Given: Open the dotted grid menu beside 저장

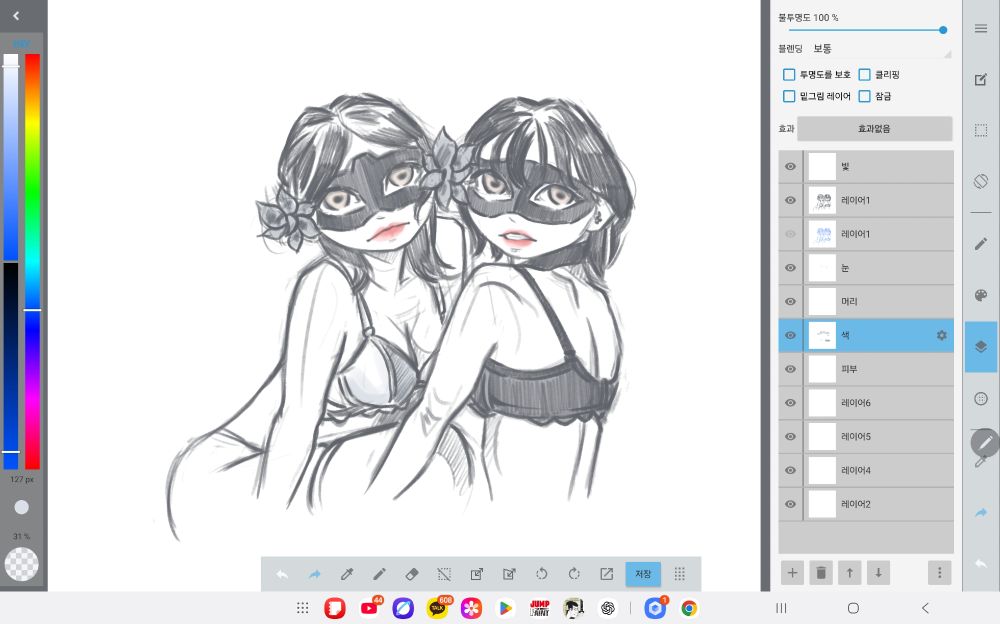Looking at the screenshot, I should tap(680, 574).
